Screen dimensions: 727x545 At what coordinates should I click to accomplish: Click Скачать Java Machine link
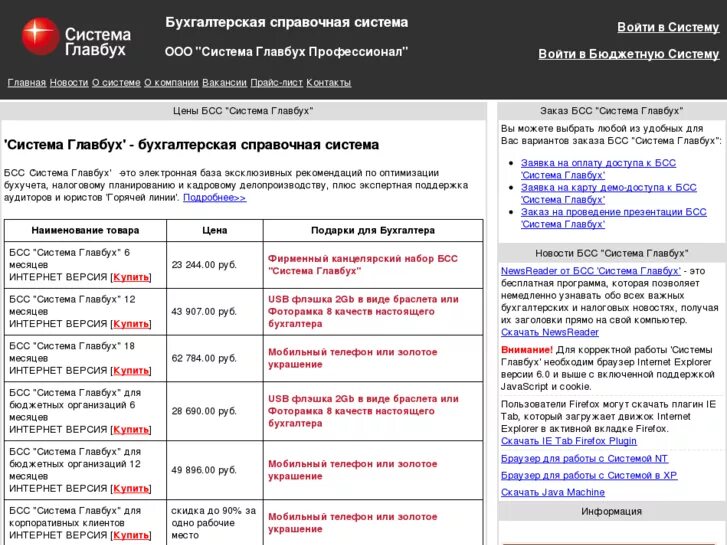point(553,492)
